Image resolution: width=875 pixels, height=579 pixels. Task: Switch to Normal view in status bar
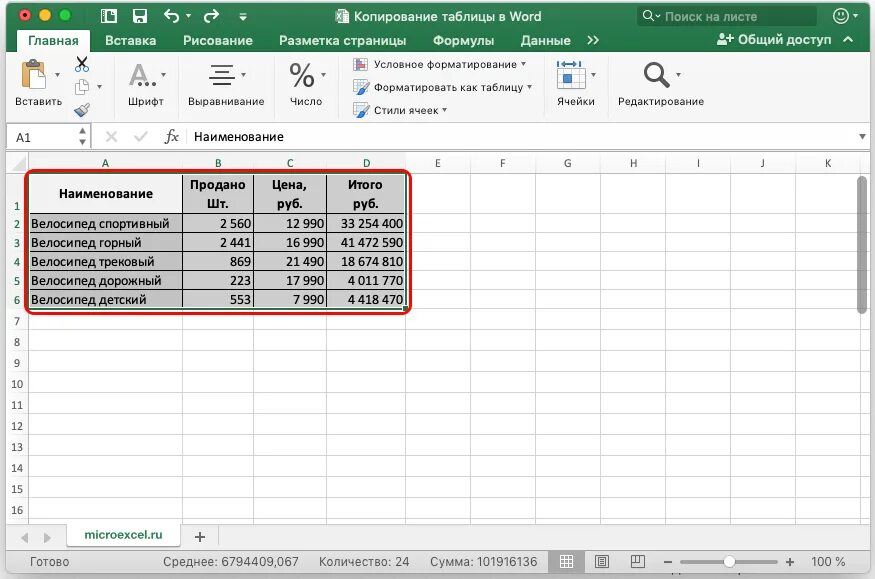pos(566,562)
